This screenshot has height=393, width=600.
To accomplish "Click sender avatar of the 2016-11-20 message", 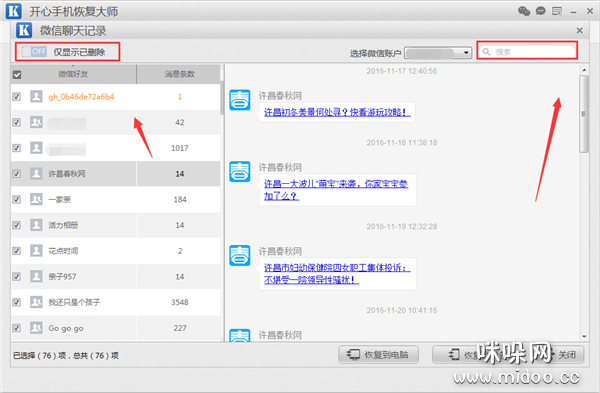I will 240,335.
